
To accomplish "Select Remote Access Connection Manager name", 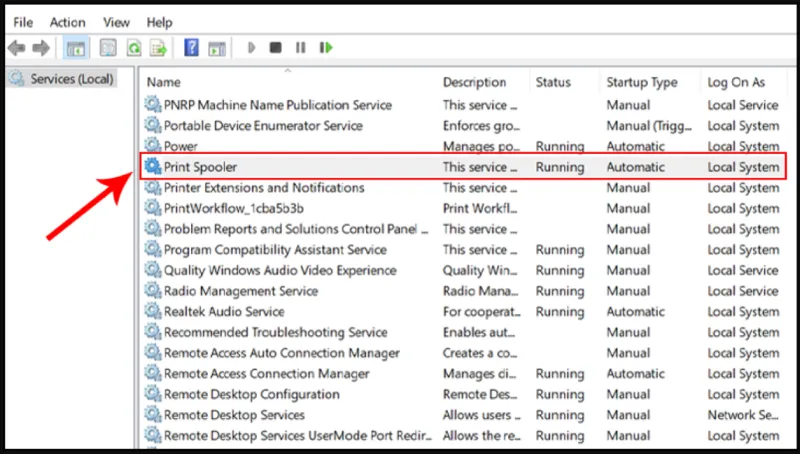I will (266, 373).
